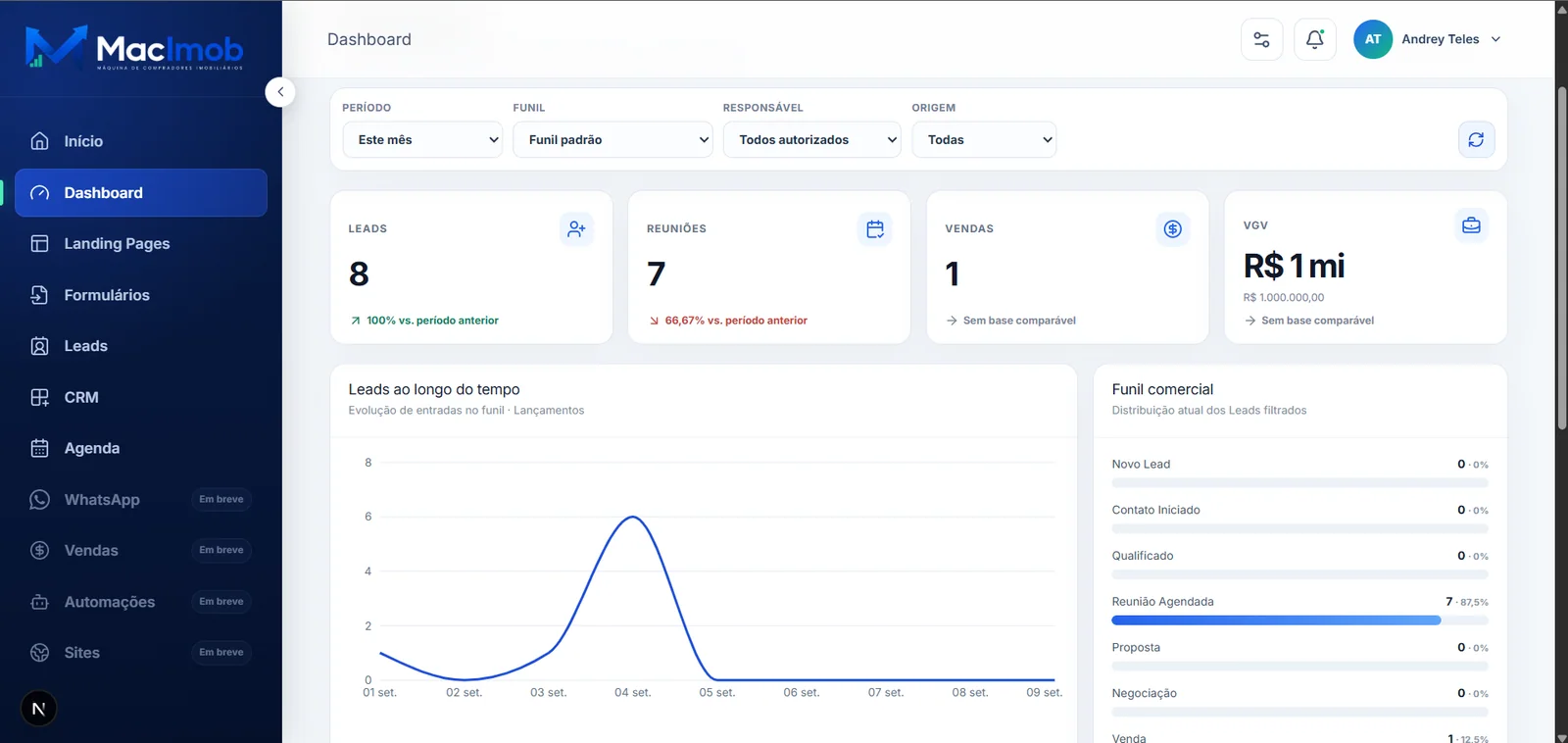Click the VGV card briefcase icon
Screen dimensions: 1568x743
click(x=1471, y=225)
